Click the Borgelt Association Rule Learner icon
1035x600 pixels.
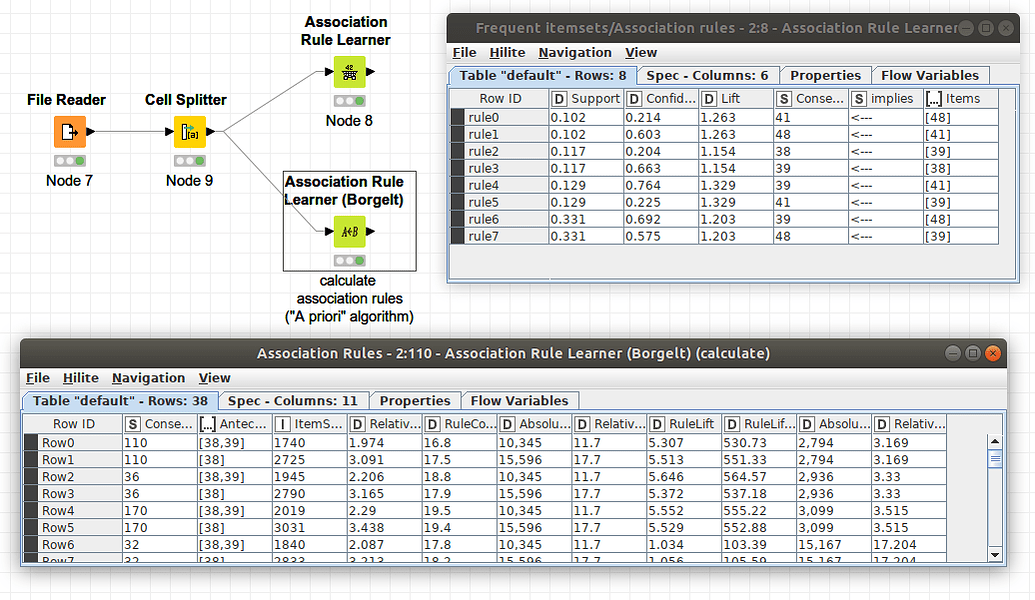[x=349, y=231]
